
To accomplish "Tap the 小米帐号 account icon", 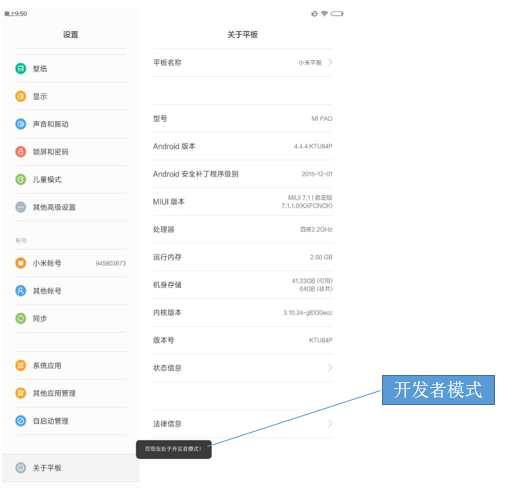I will coord(21,263).
